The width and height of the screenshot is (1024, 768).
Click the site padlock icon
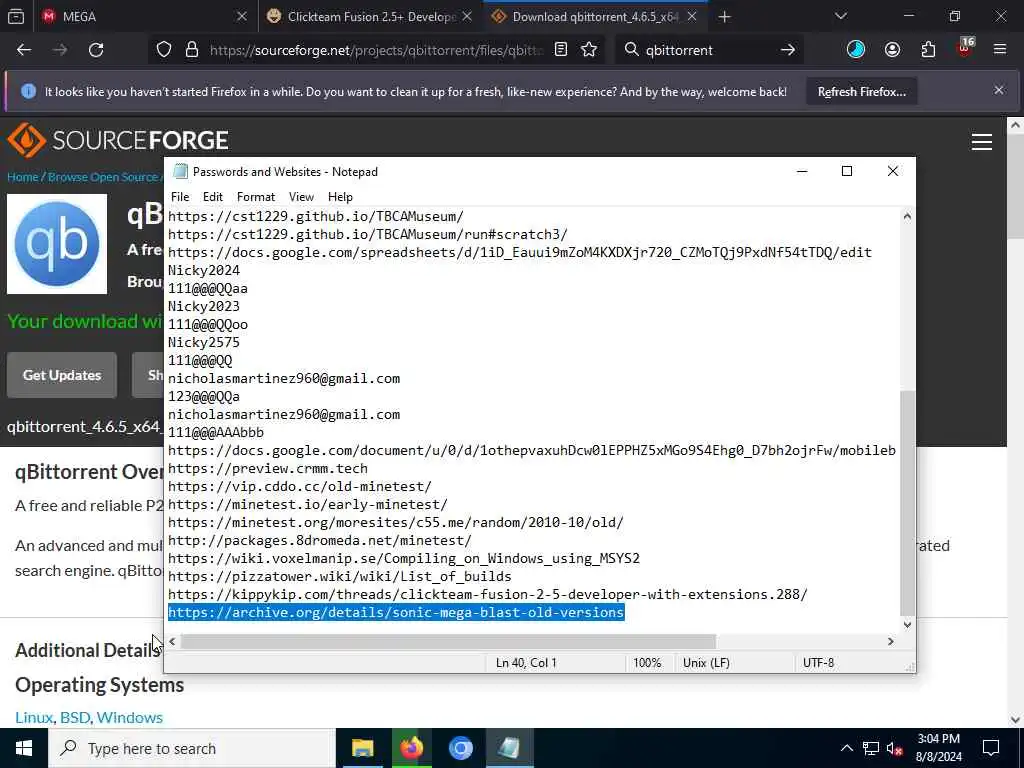[192, 50]
